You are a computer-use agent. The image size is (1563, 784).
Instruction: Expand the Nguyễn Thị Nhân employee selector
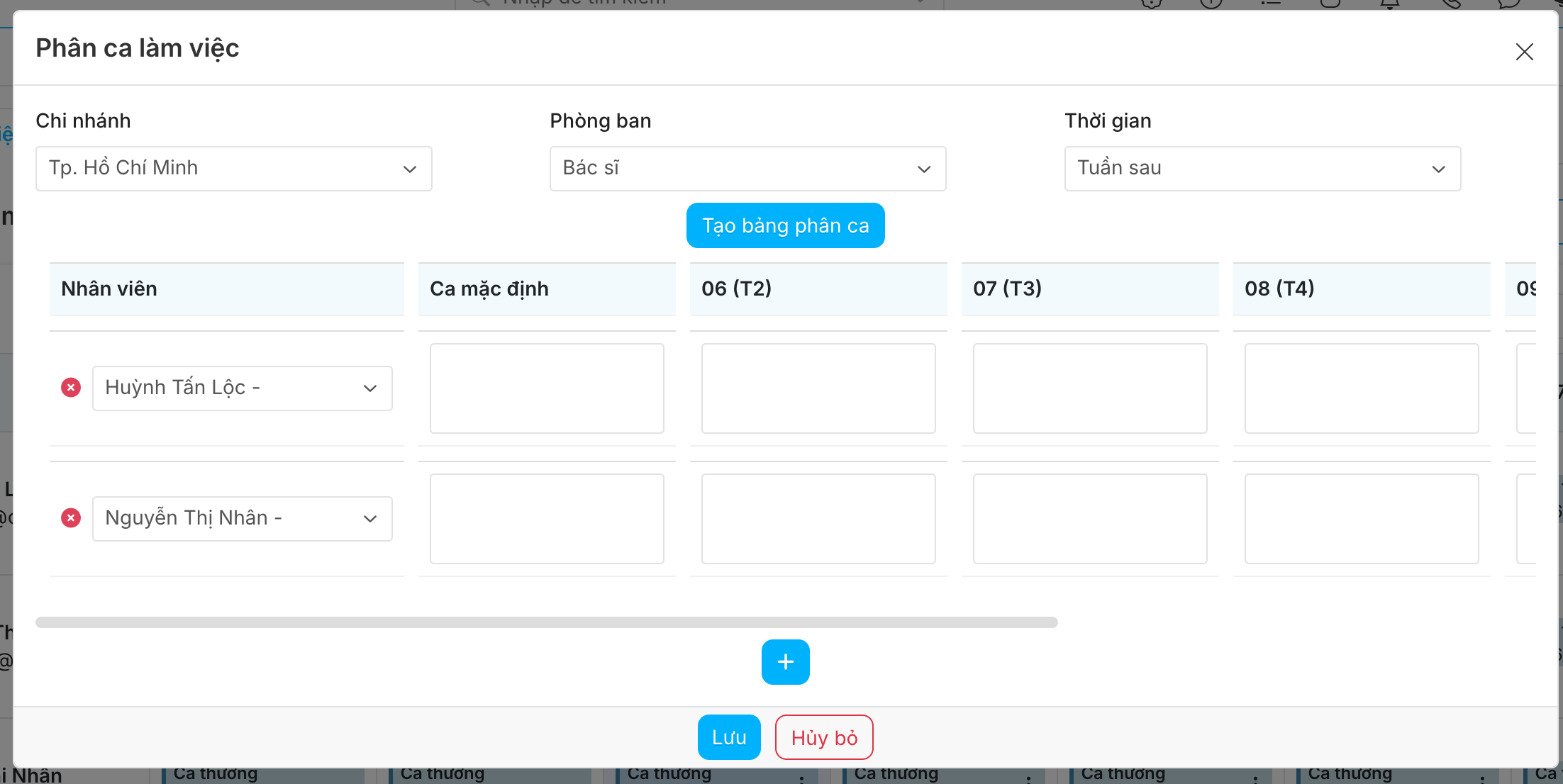click(x=242, y=519)
